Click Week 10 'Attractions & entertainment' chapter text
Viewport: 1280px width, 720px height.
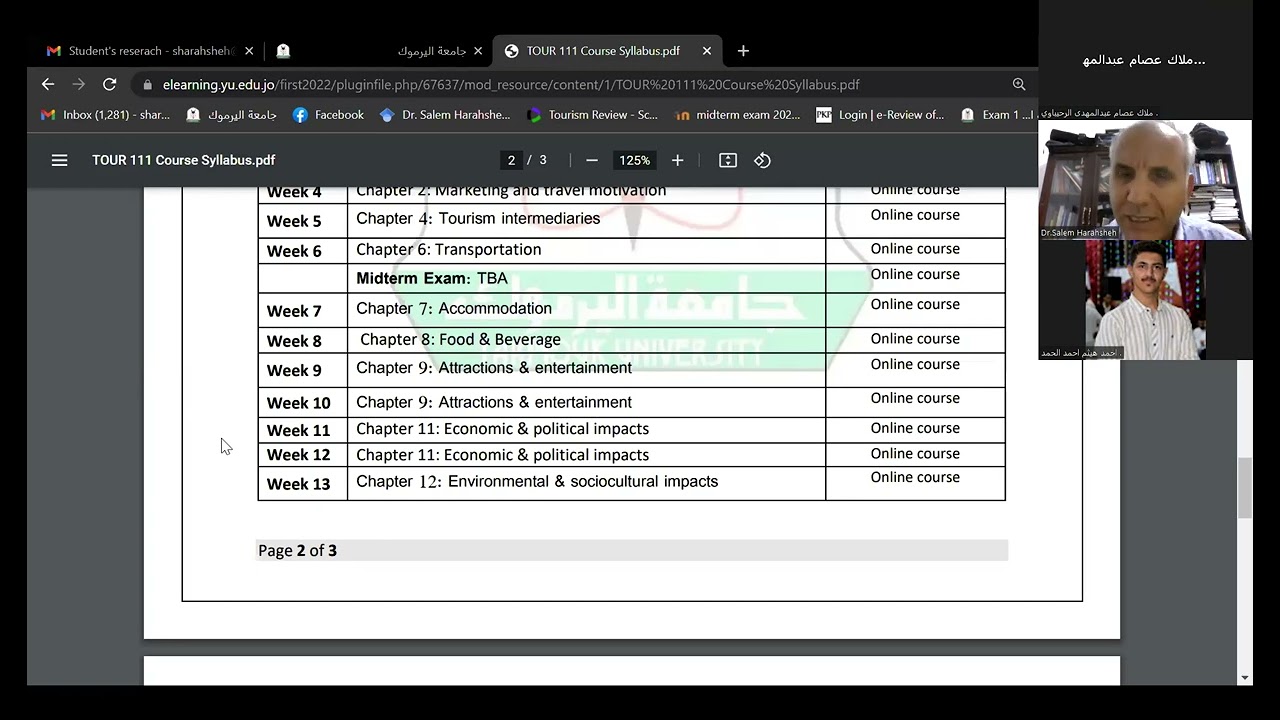pos(494,402)
